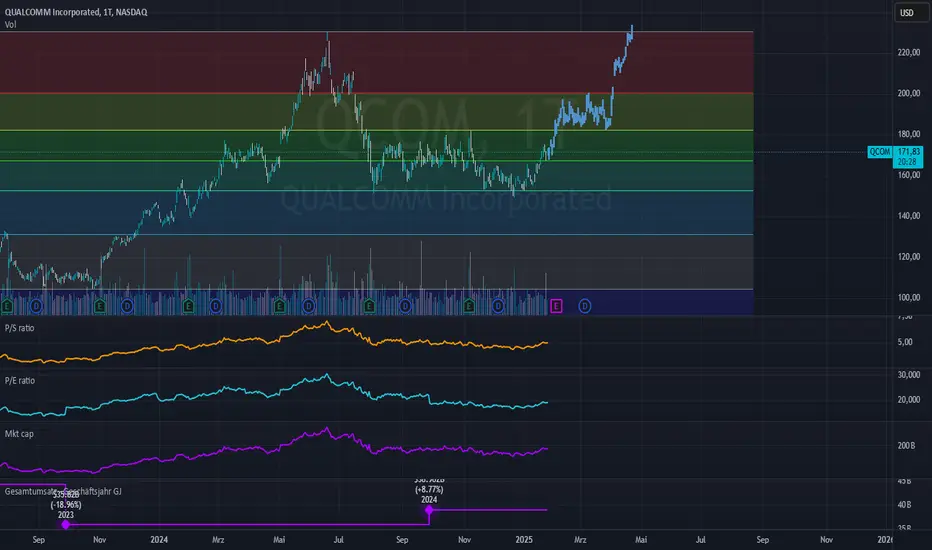Open the magenta upcoming earnings E marker
Image resolution: width=932 pixels, height=550 pixels.
[556, 306]
